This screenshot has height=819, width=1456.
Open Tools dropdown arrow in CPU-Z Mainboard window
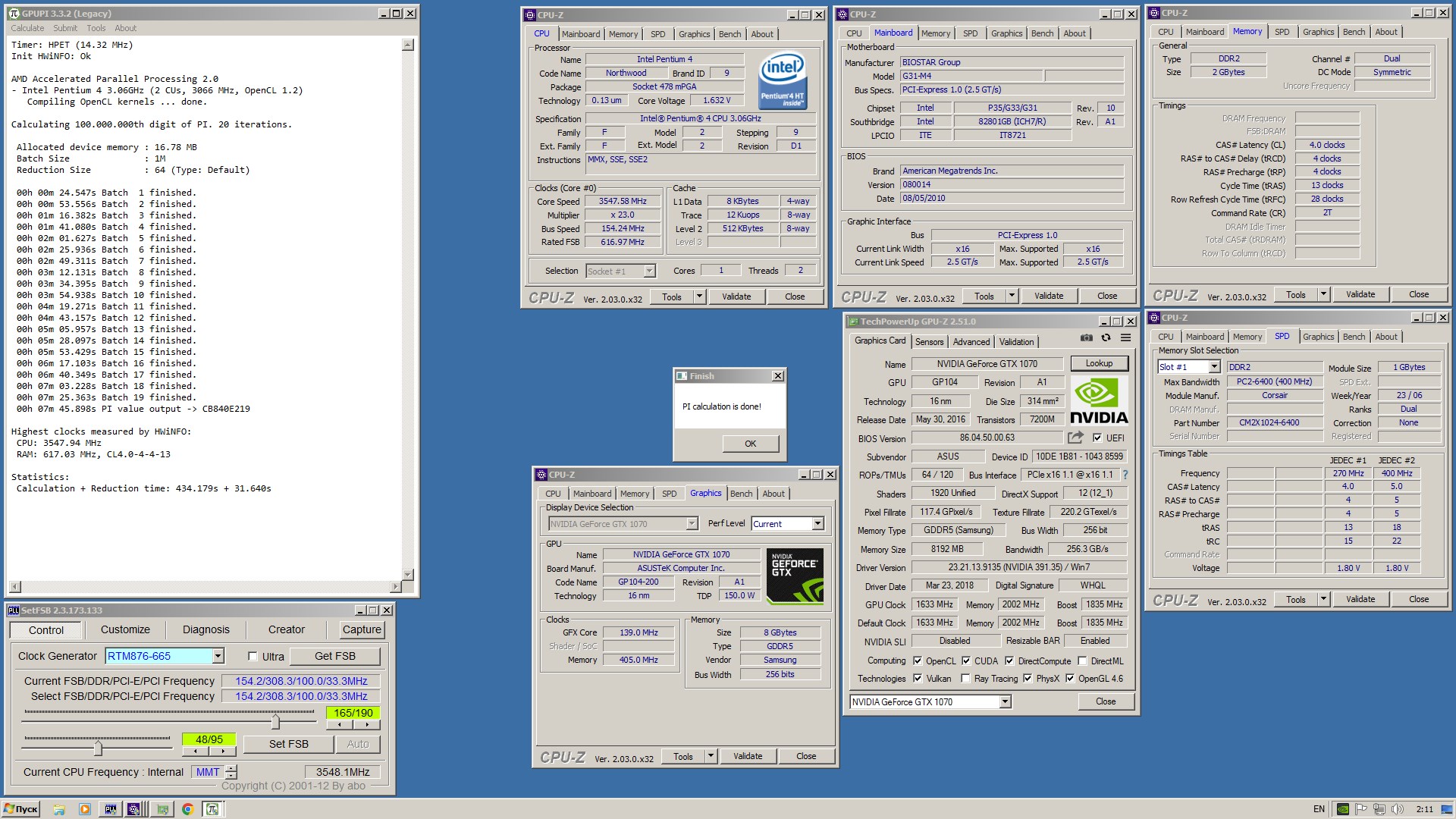[x=1012, y=296]
